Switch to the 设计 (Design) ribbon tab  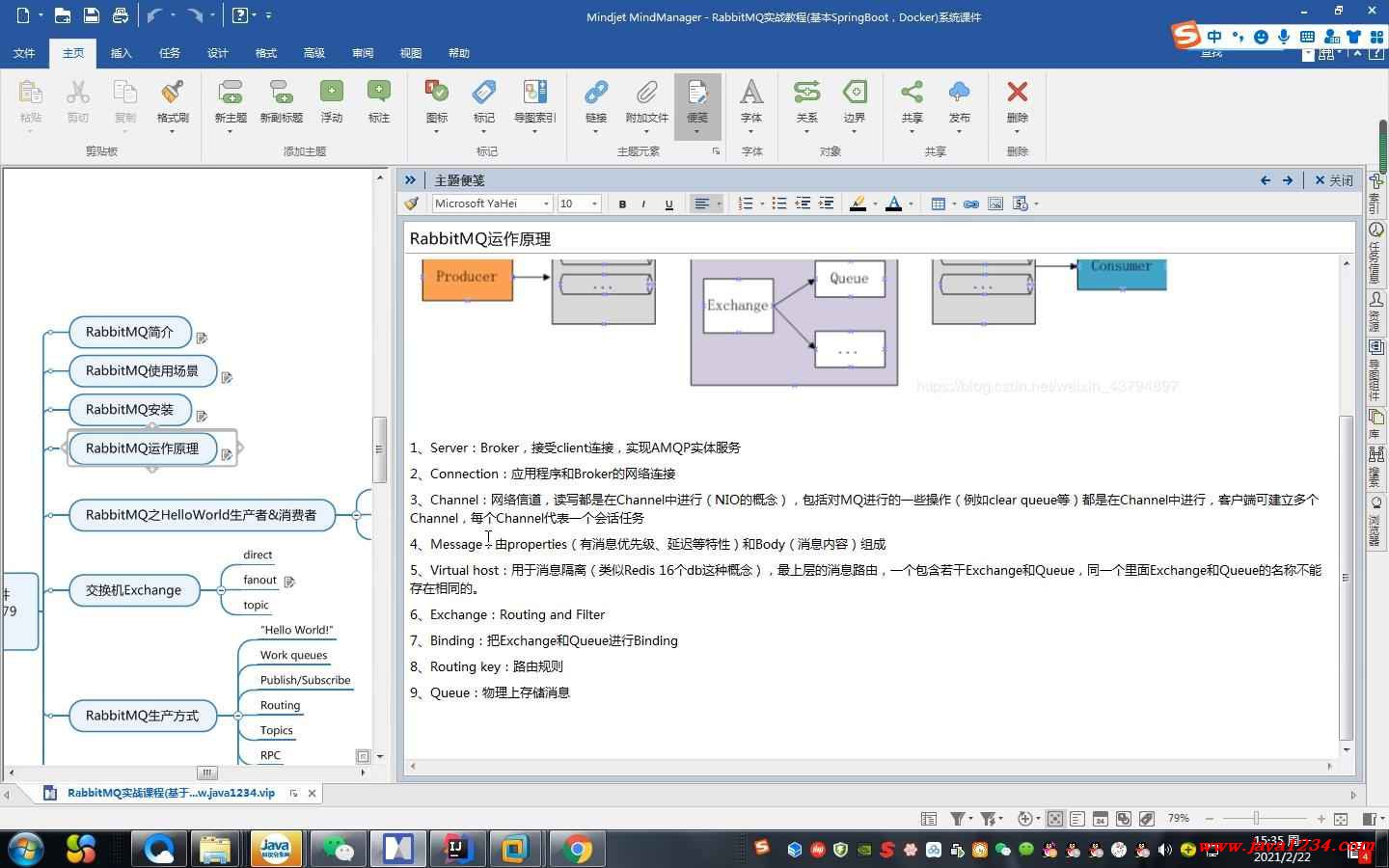(x=218, y=53)
